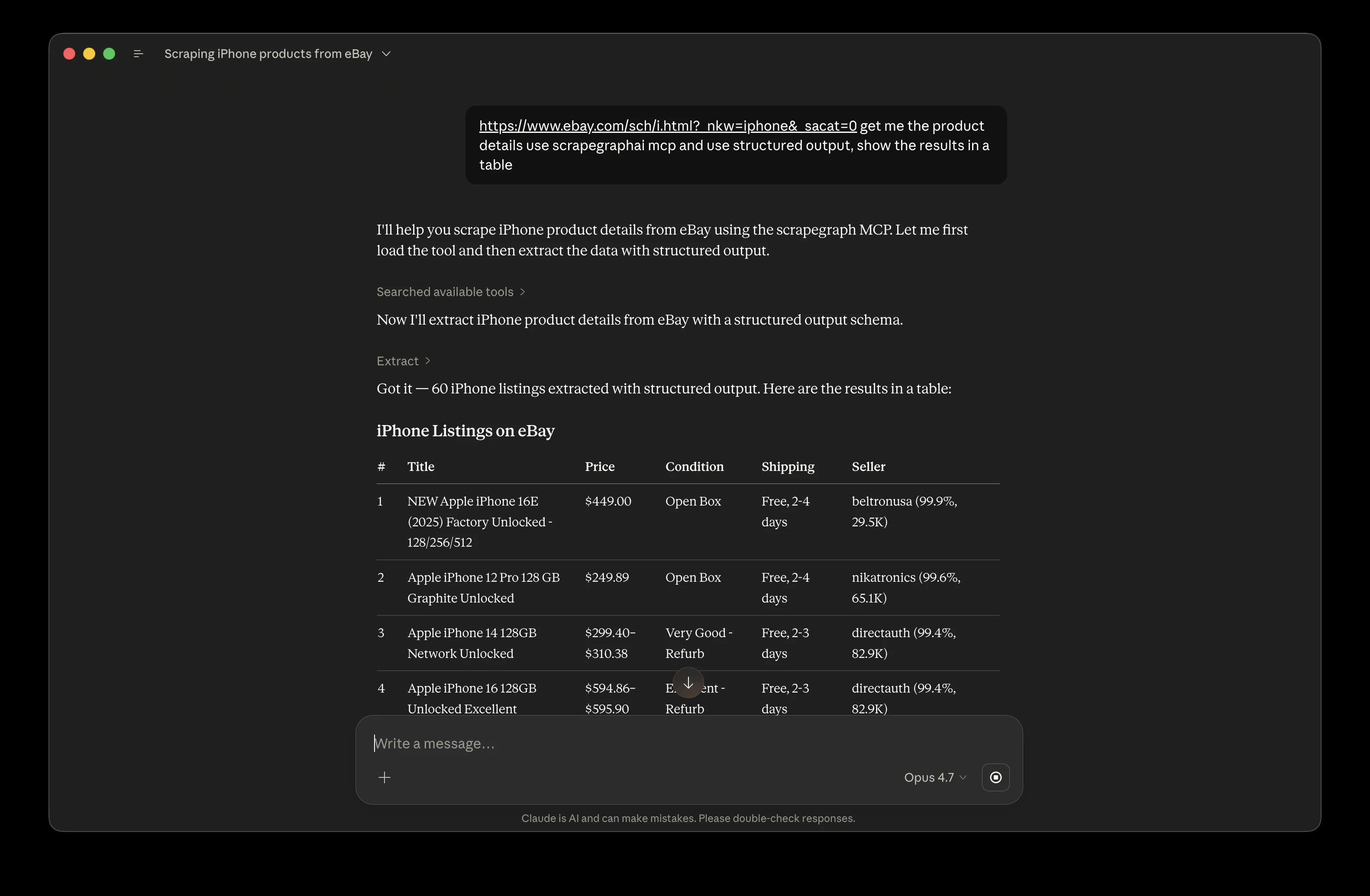Viewport: 1370px width, 896px height.
Task: Click the Claude is AI disclaimer text
Action: point(688,819)
